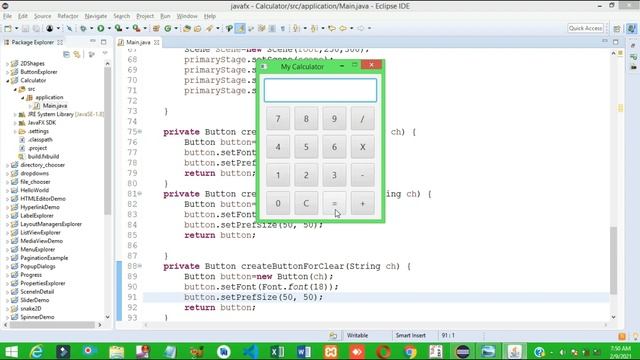
Task: Click the editor vertical scrollbar thumb
Action: coord(613,260)
